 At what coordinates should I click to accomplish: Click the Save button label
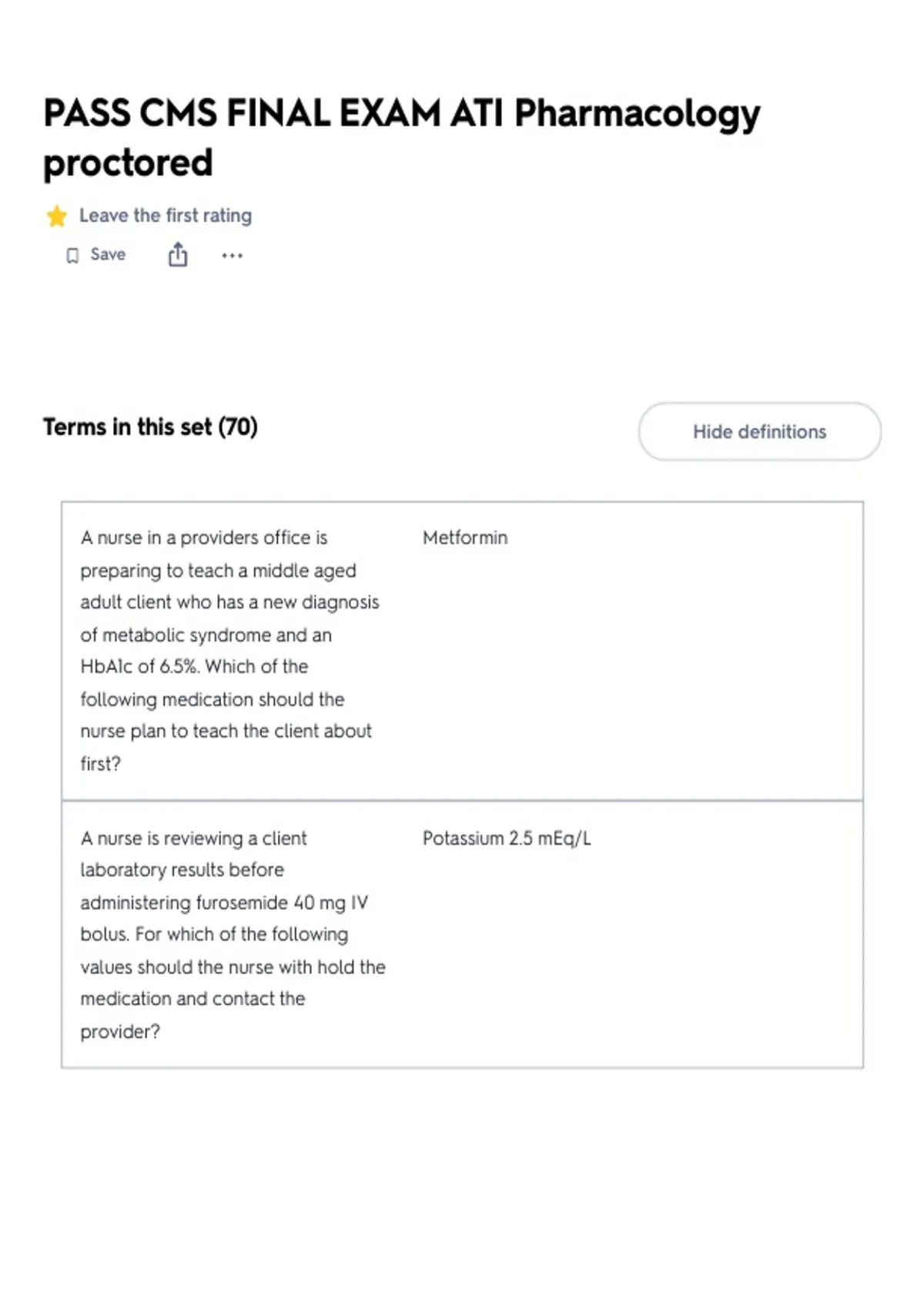[x=108, y=255]
